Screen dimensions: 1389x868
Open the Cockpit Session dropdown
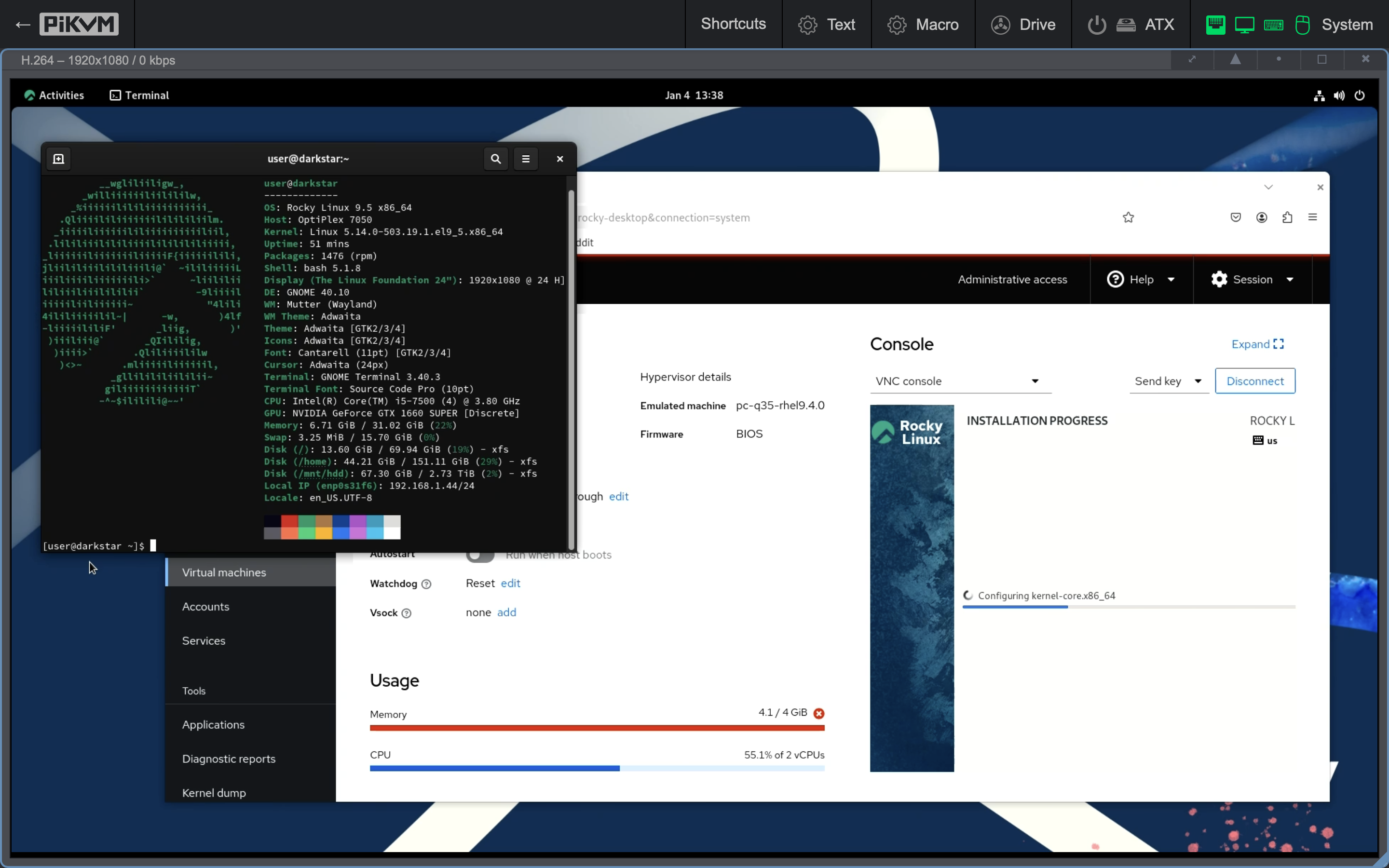[x=1253, y=280]
